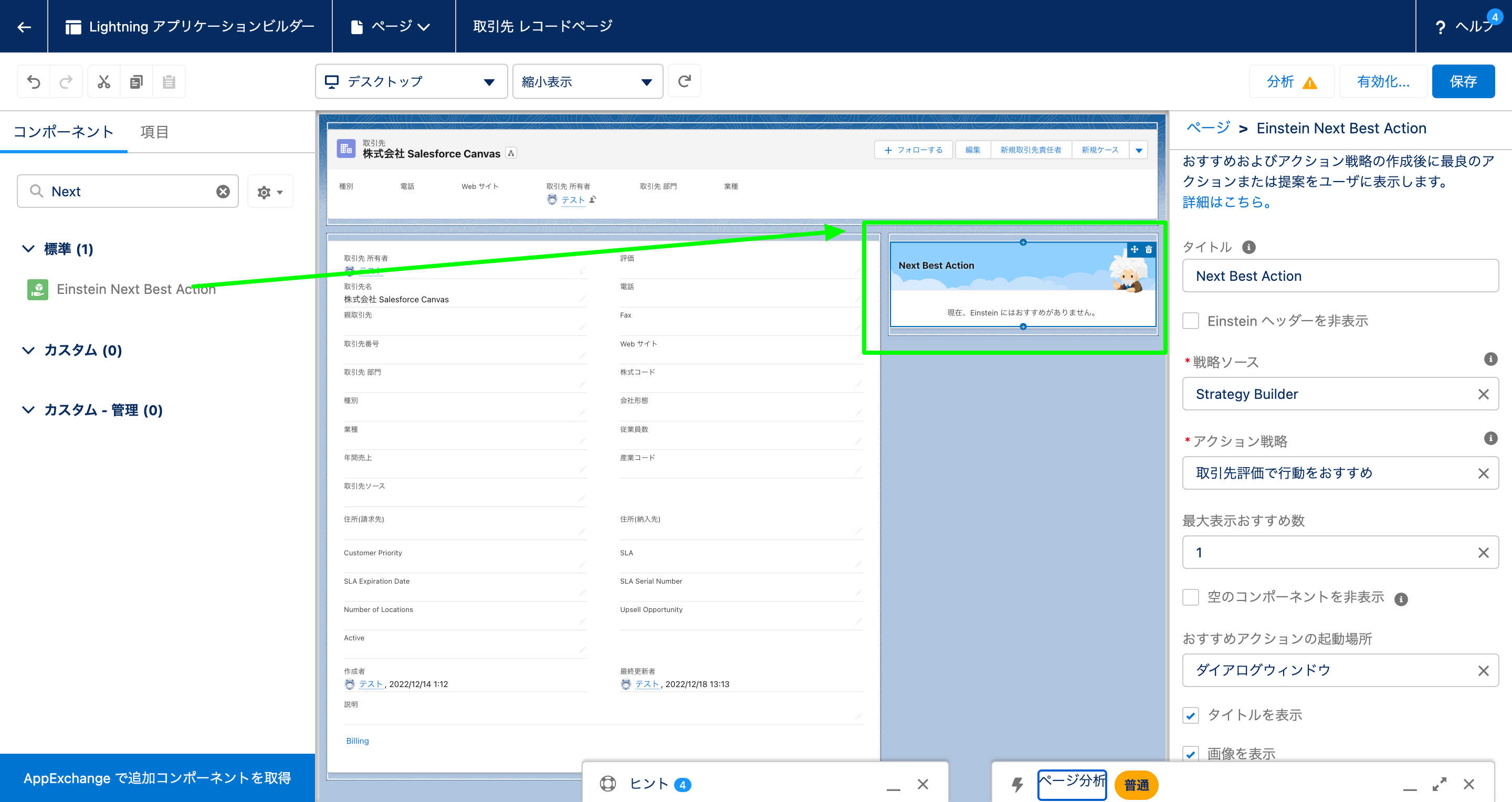Open the 縮小表示 zoom dropdown

pos(587,81)
